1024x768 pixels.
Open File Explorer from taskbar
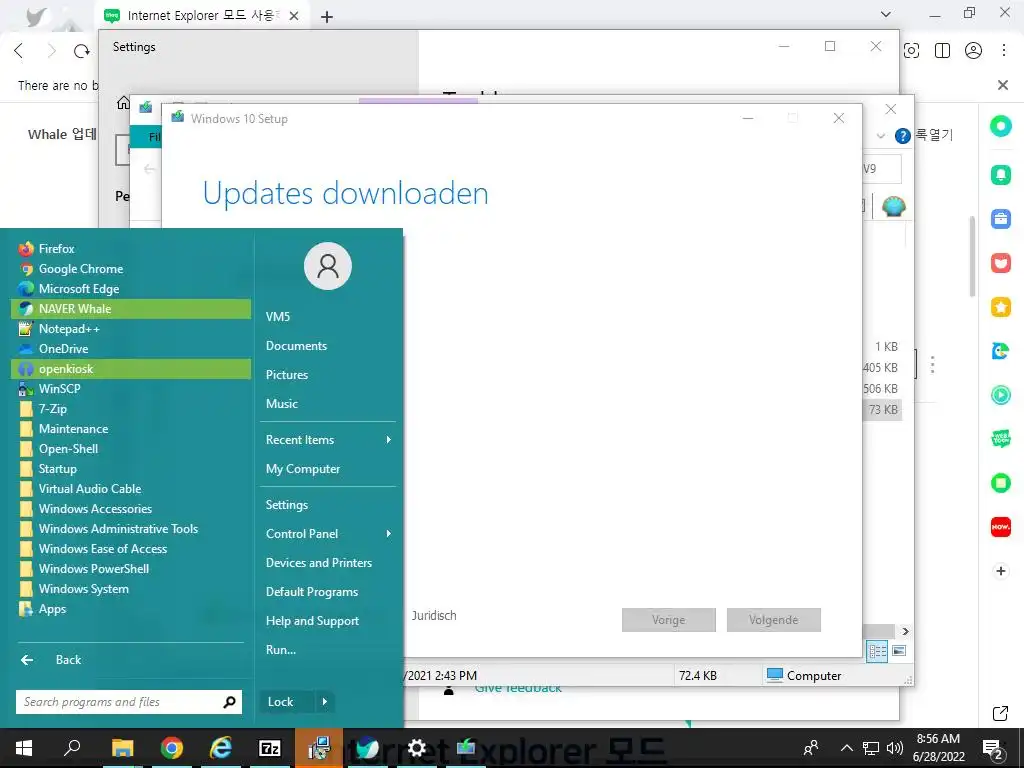[x=122, y=748]
